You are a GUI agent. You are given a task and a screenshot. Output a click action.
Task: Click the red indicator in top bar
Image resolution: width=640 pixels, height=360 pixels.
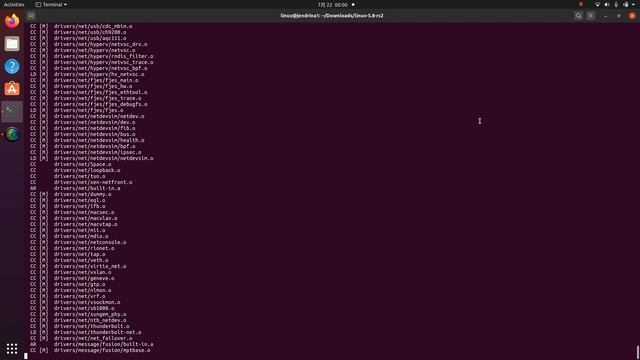581,4
